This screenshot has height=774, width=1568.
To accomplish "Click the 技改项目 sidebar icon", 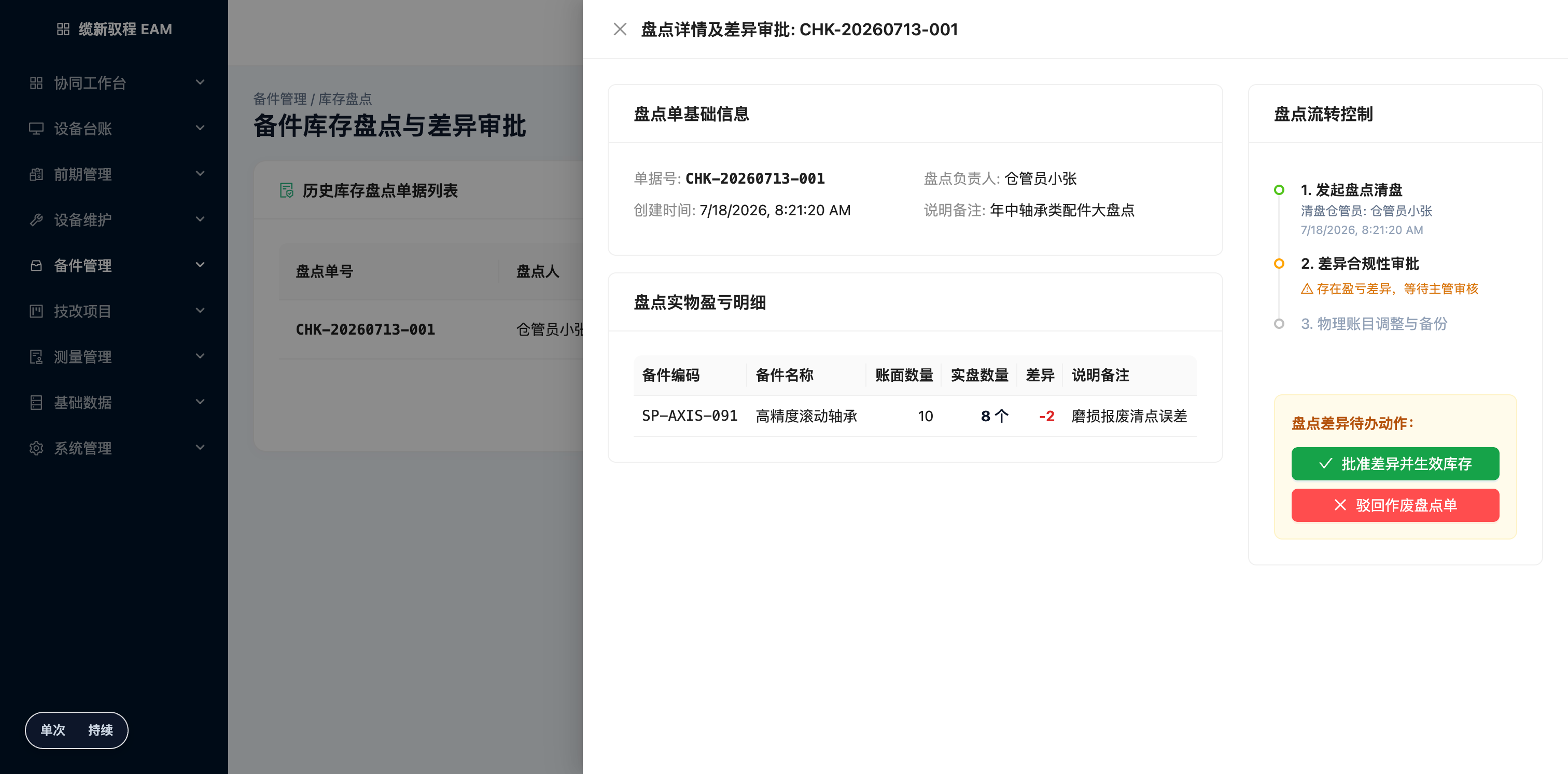I will click(36, 311).
